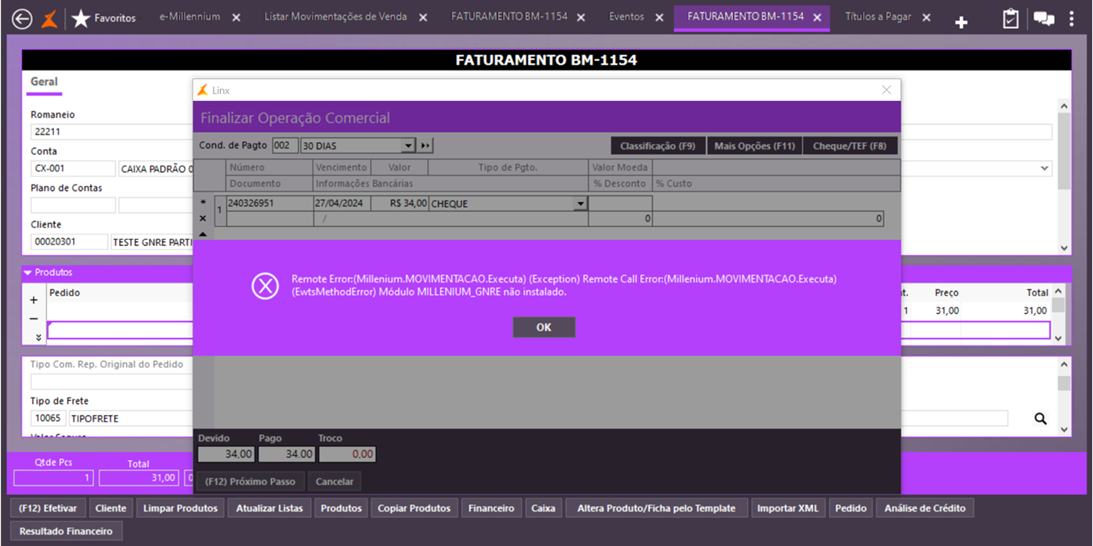Click the Produtos bottom button

341,508
